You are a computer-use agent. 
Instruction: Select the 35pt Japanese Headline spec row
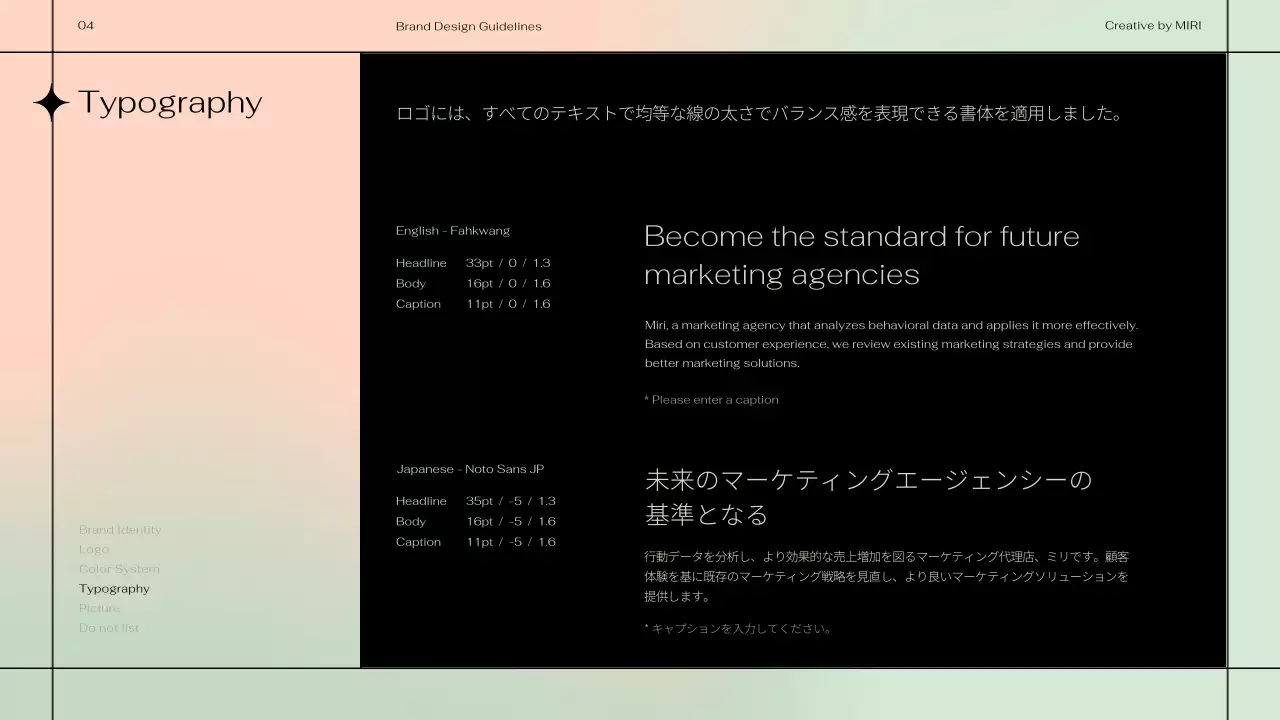[x=475, y=501]
